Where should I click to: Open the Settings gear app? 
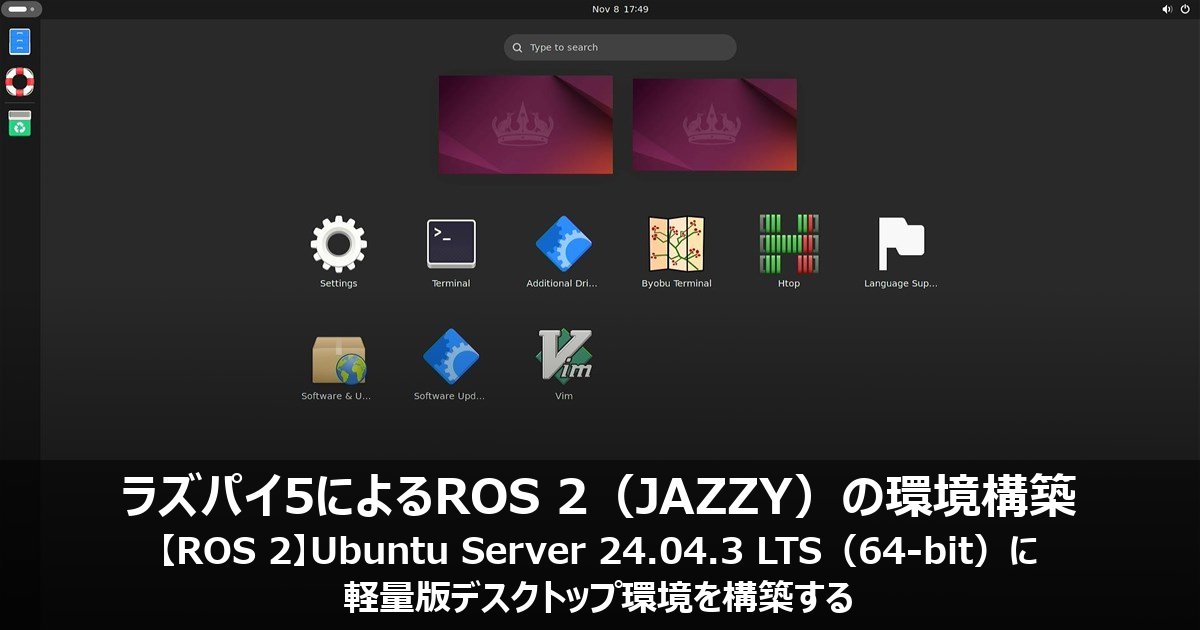338,246
